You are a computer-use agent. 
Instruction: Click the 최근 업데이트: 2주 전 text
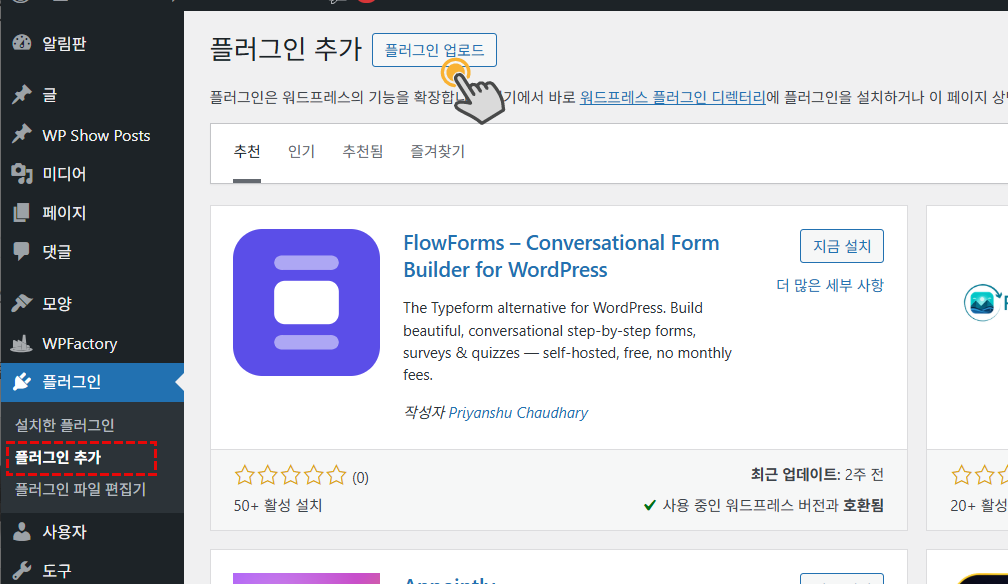(x=817, y=475)
